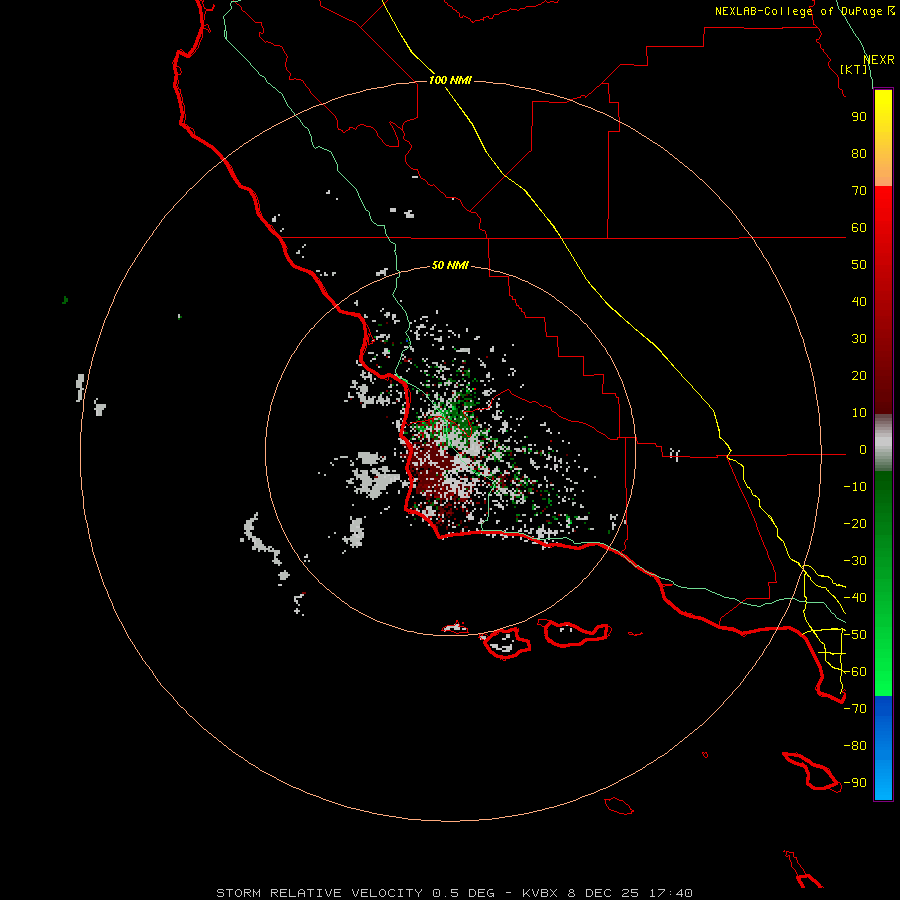Click the 20 value on the velocity scale

[x=859, y=376]
